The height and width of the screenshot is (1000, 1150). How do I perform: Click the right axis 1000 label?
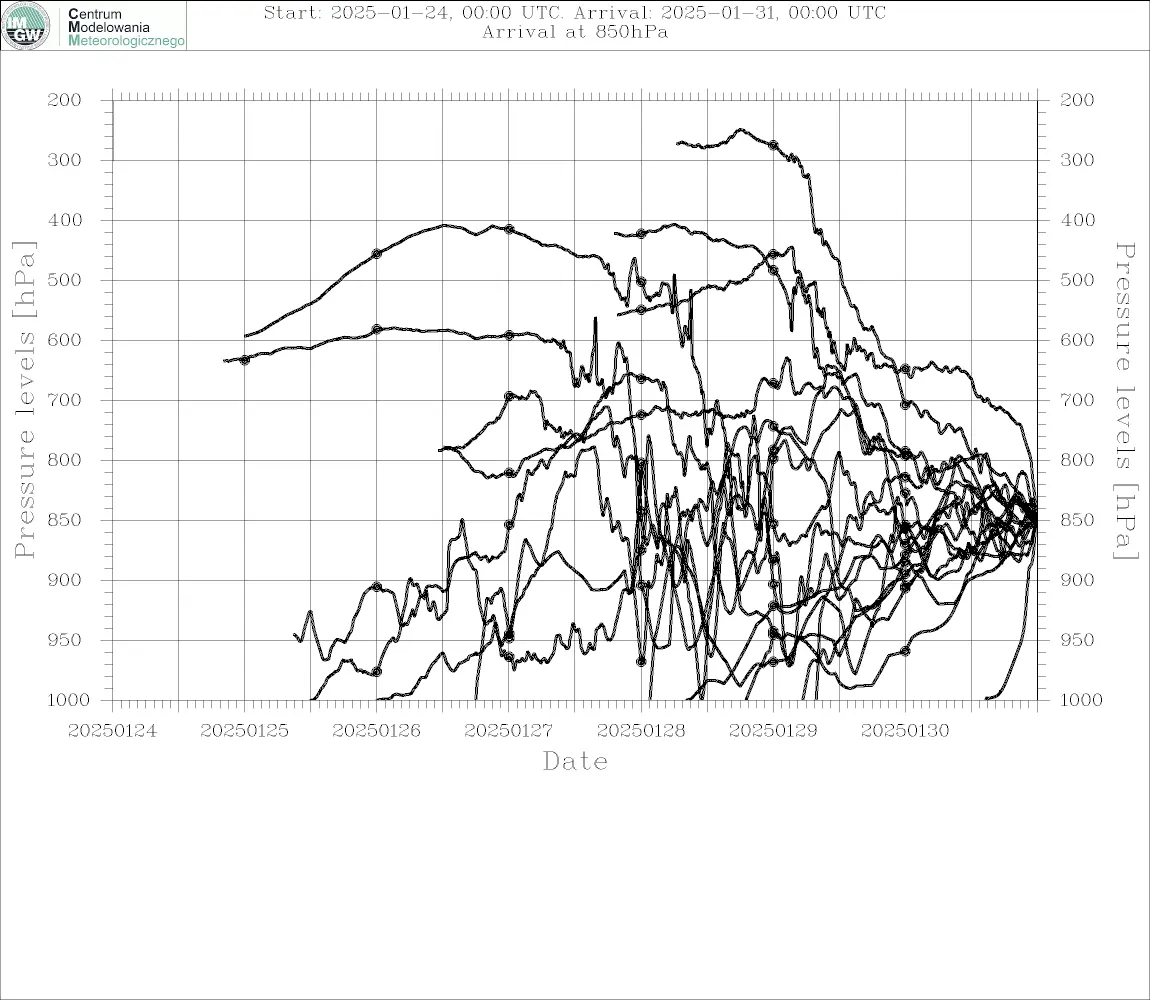coord(1082,700)
